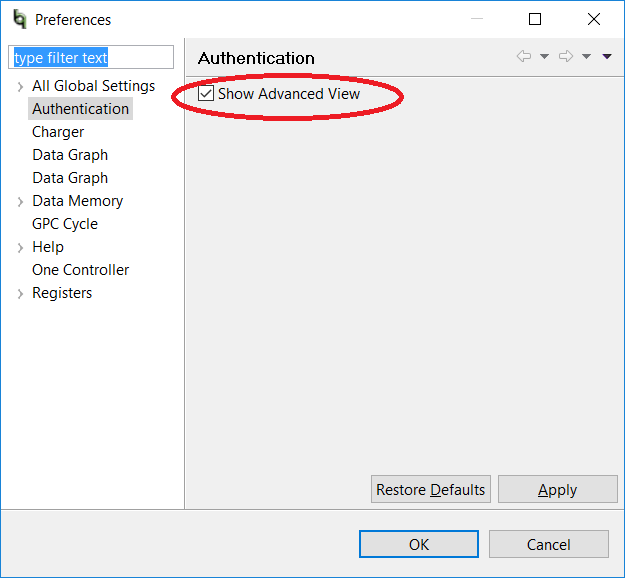Click the Preferences window app icon

20,19
